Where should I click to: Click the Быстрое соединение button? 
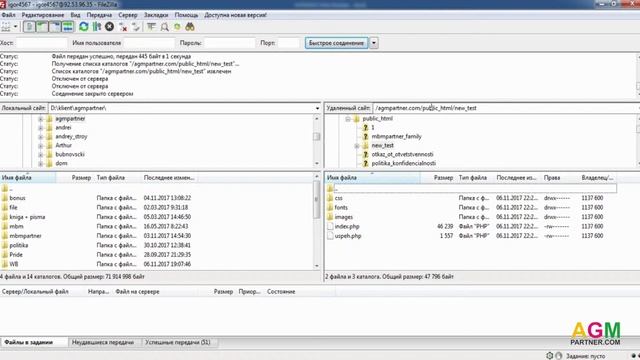pyautogui.click(x=336, y=43)
